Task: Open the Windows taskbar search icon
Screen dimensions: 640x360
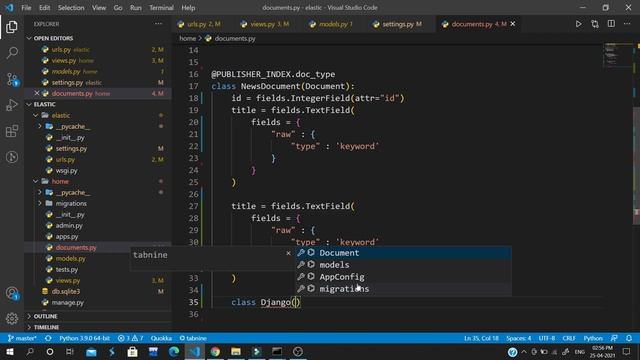Action: tap(30, 351)
